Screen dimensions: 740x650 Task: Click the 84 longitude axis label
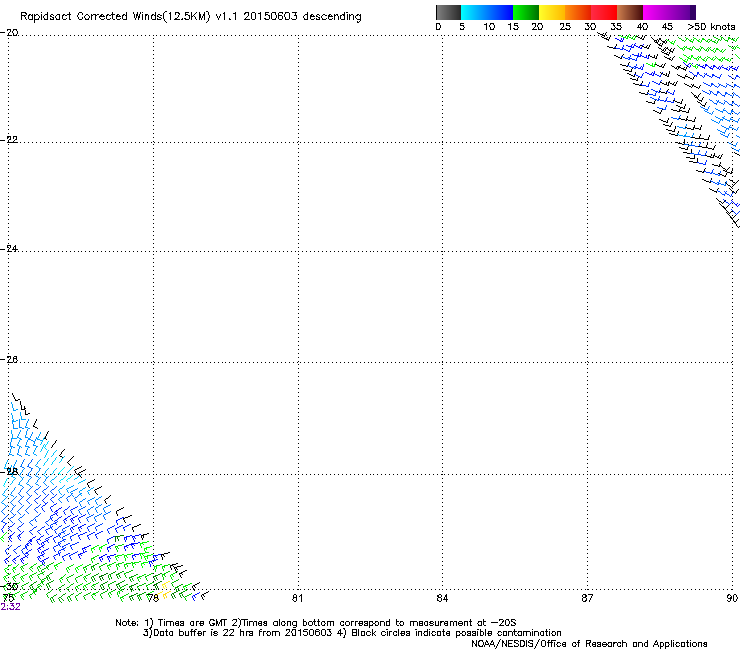(x=442, y=598)
